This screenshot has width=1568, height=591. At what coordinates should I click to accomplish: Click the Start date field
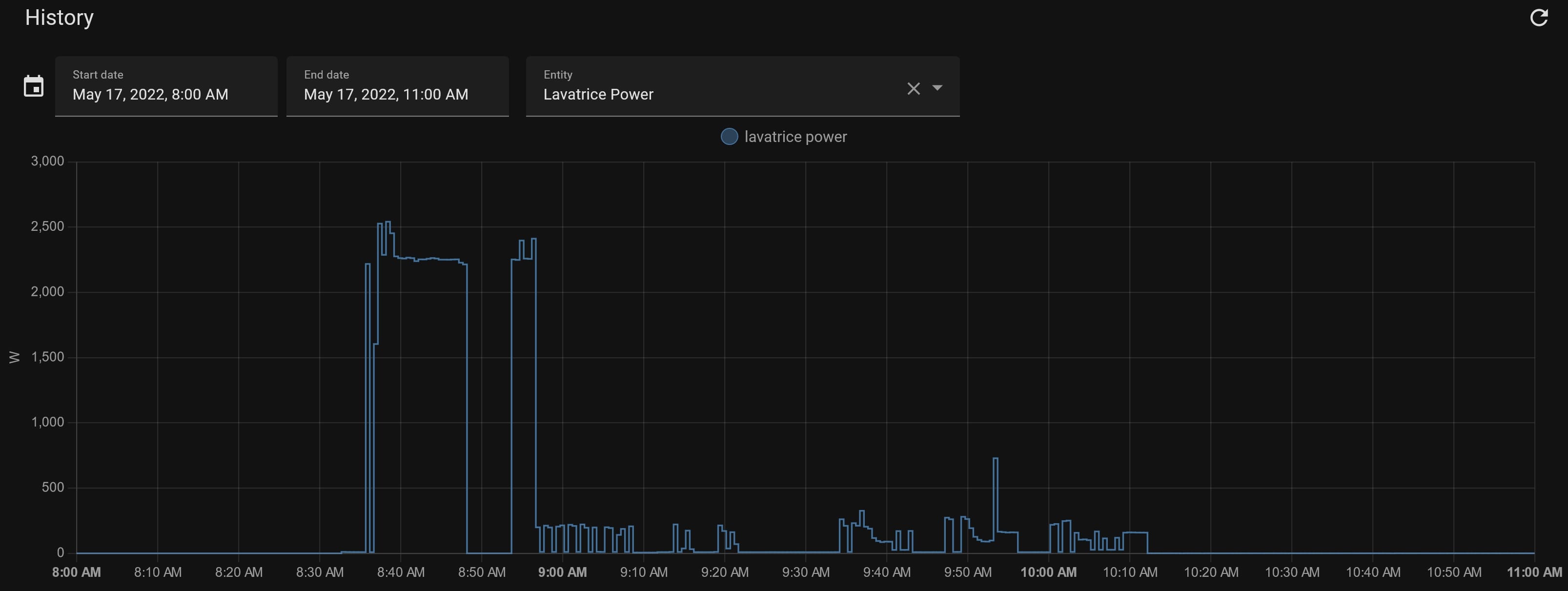[x=166, y=86]
